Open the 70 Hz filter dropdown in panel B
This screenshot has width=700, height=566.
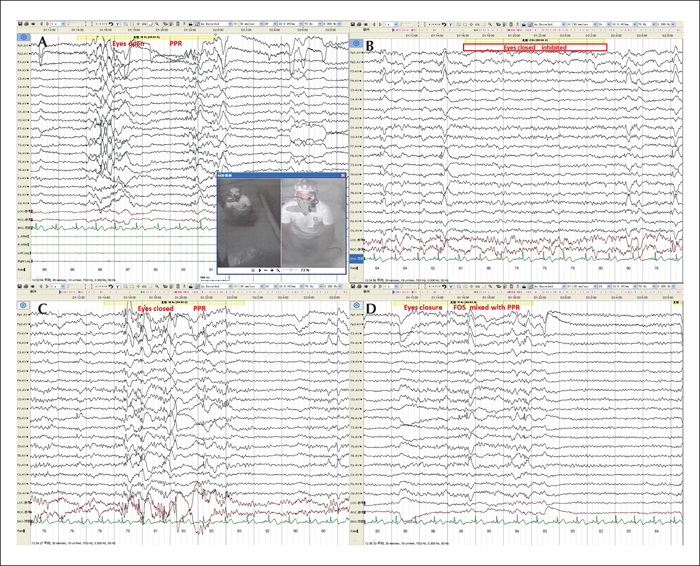(x=646, y=24)
